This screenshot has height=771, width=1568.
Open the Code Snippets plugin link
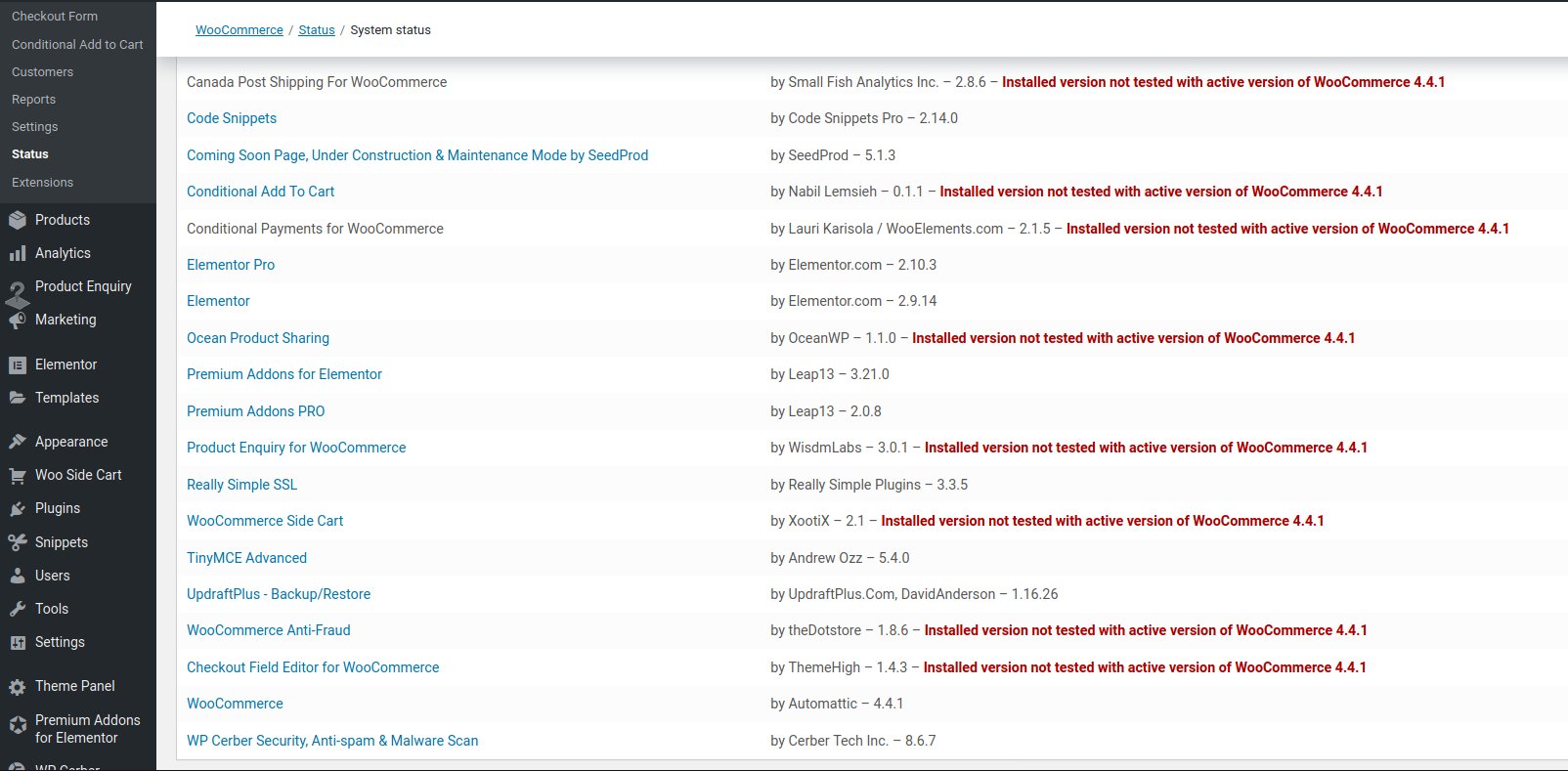point(232,118)
